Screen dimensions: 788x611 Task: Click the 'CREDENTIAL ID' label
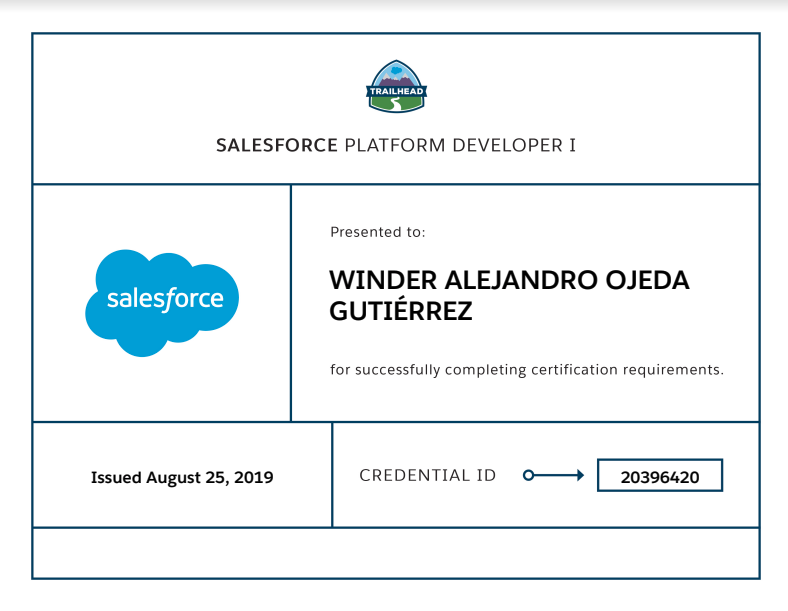(428, 475)
